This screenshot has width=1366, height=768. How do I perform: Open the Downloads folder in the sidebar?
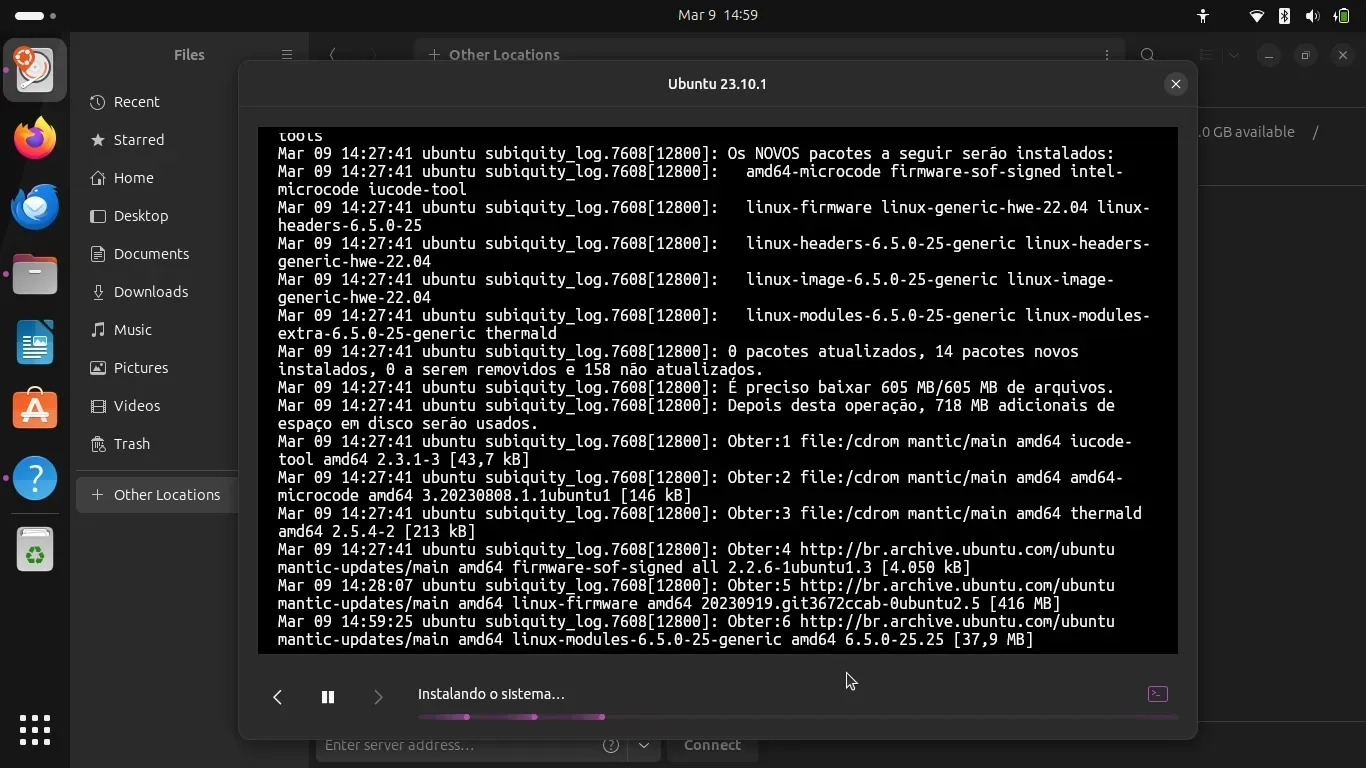[x=150, y=292]
